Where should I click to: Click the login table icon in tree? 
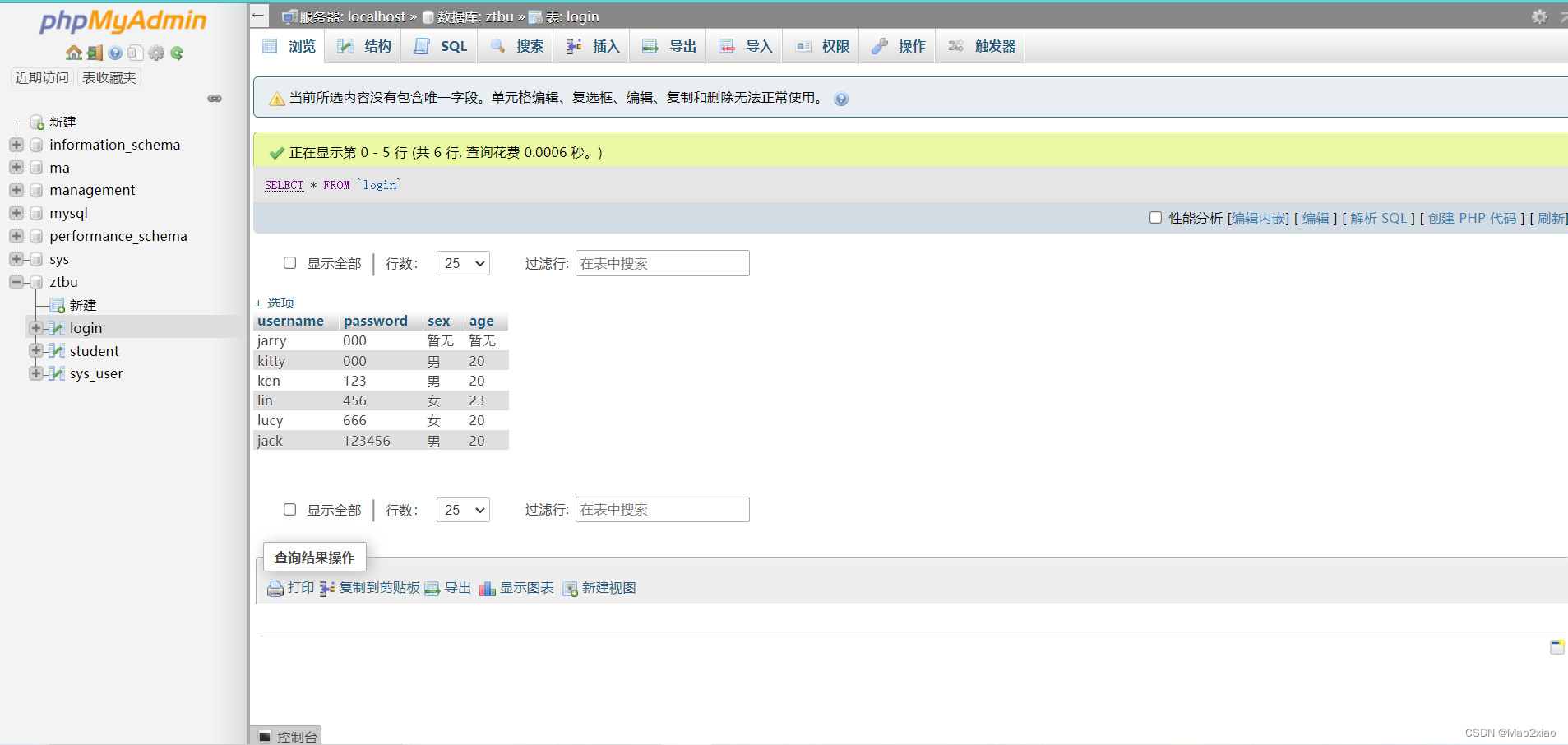click(57, 328)
